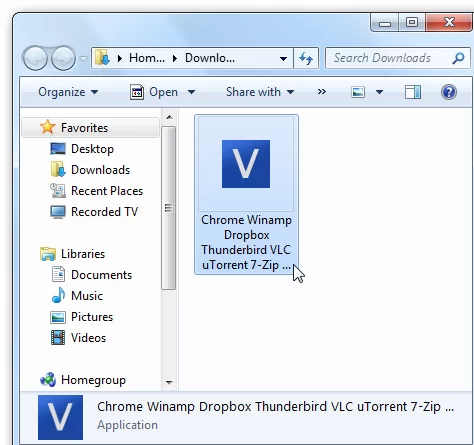Maximize the Explorer window
Viewport: 474px width, 445px height.
click(412, 23)
